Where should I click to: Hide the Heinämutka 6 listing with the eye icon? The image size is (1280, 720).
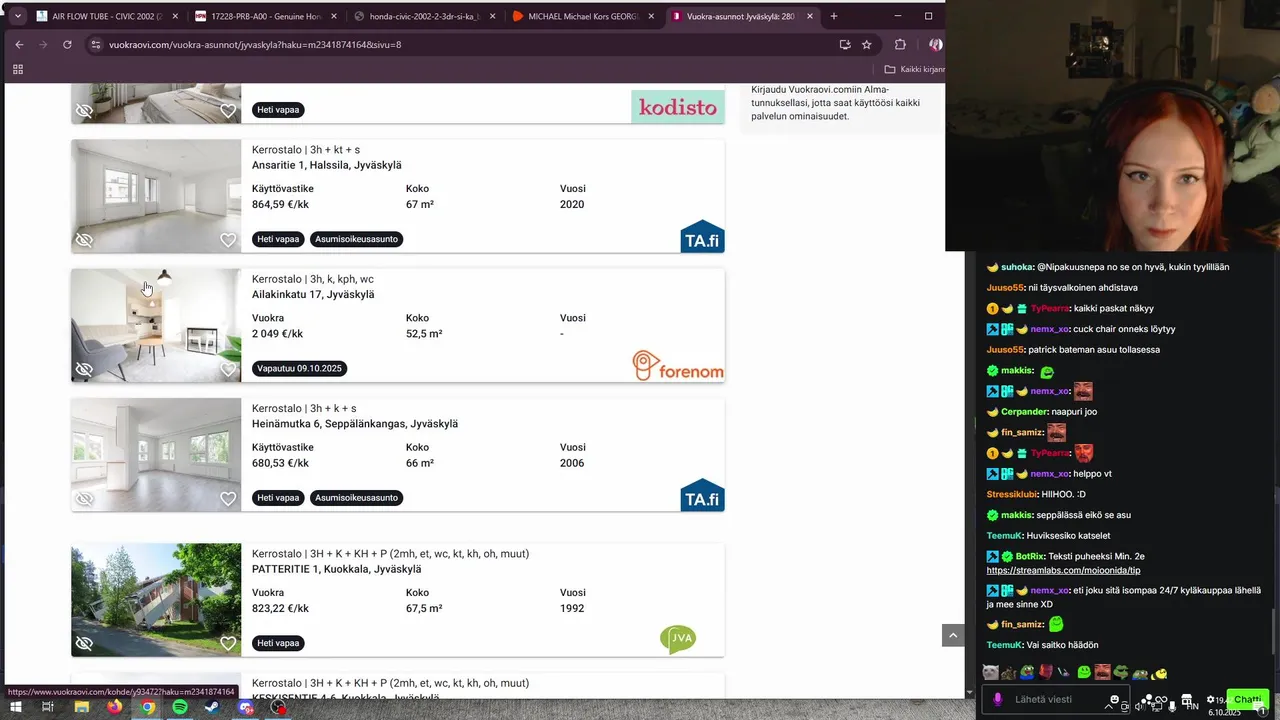pyautogui.click(x=84, y=499)
